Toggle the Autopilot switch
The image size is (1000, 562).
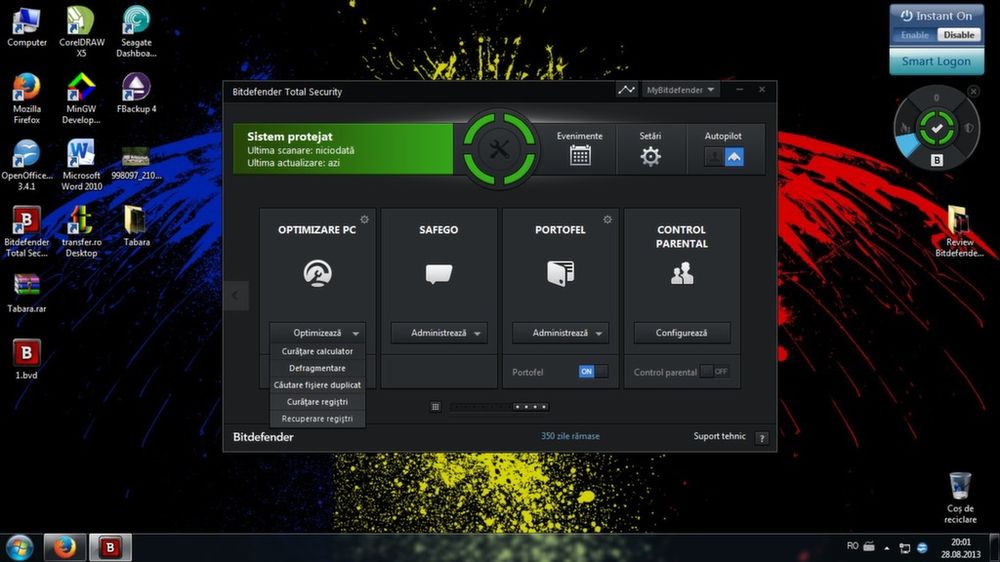pos(724,156)
